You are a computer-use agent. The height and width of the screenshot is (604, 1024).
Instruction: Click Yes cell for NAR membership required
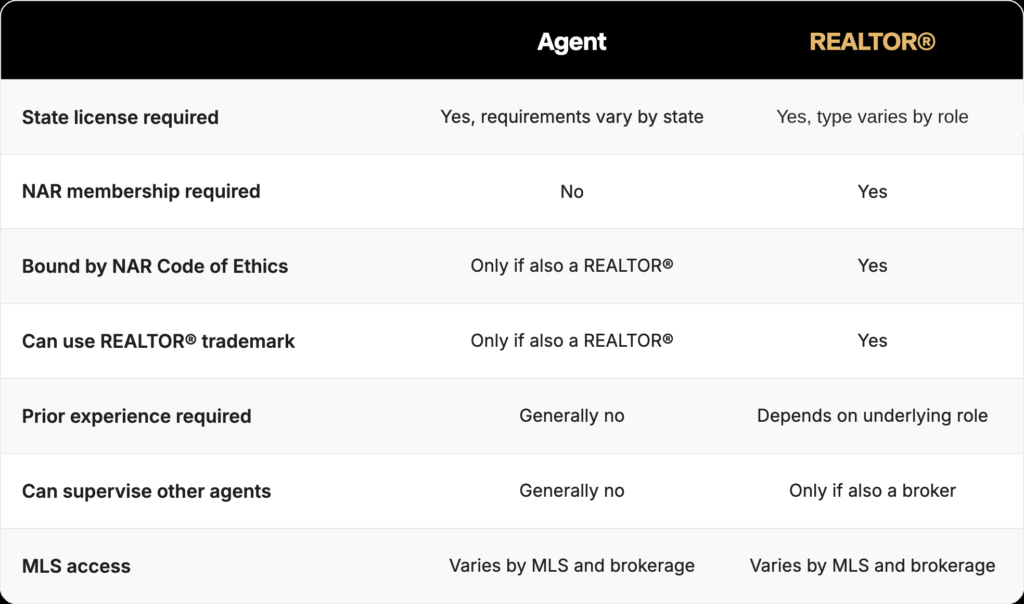pyautogui.click(x=872, y=191)
